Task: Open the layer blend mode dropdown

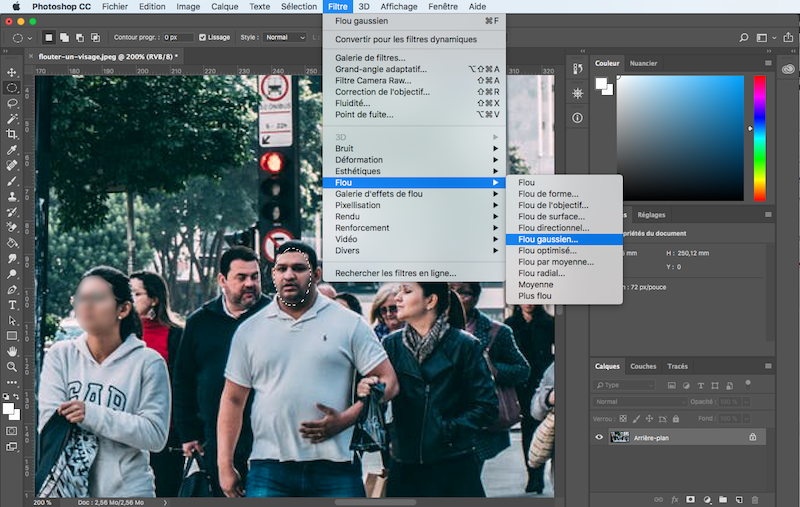Action: point(640,402)
